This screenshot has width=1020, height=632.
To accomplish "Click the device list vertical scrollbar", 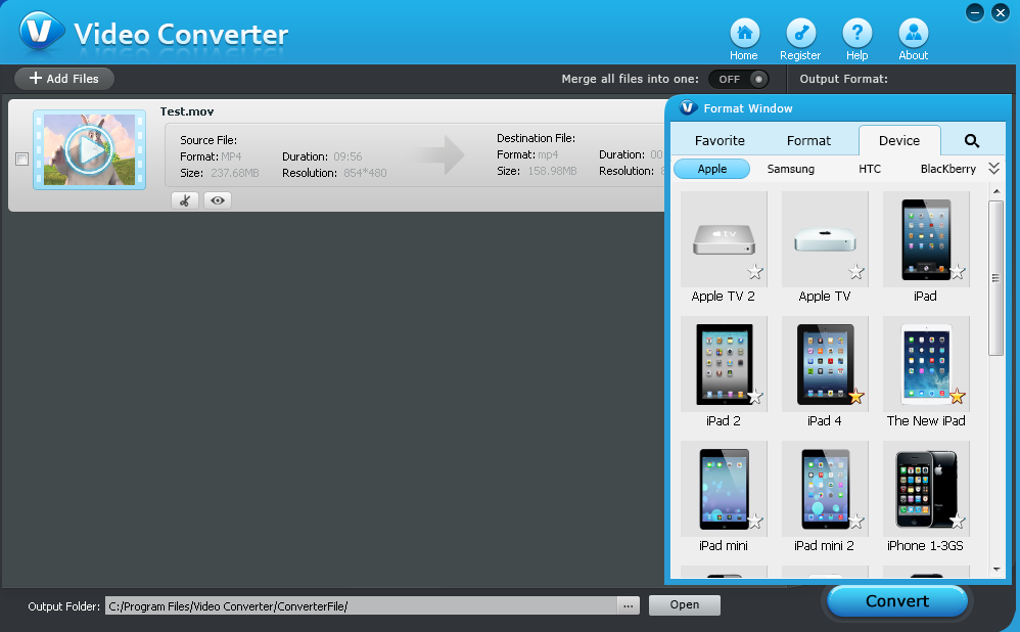I will tap(995, 280).
